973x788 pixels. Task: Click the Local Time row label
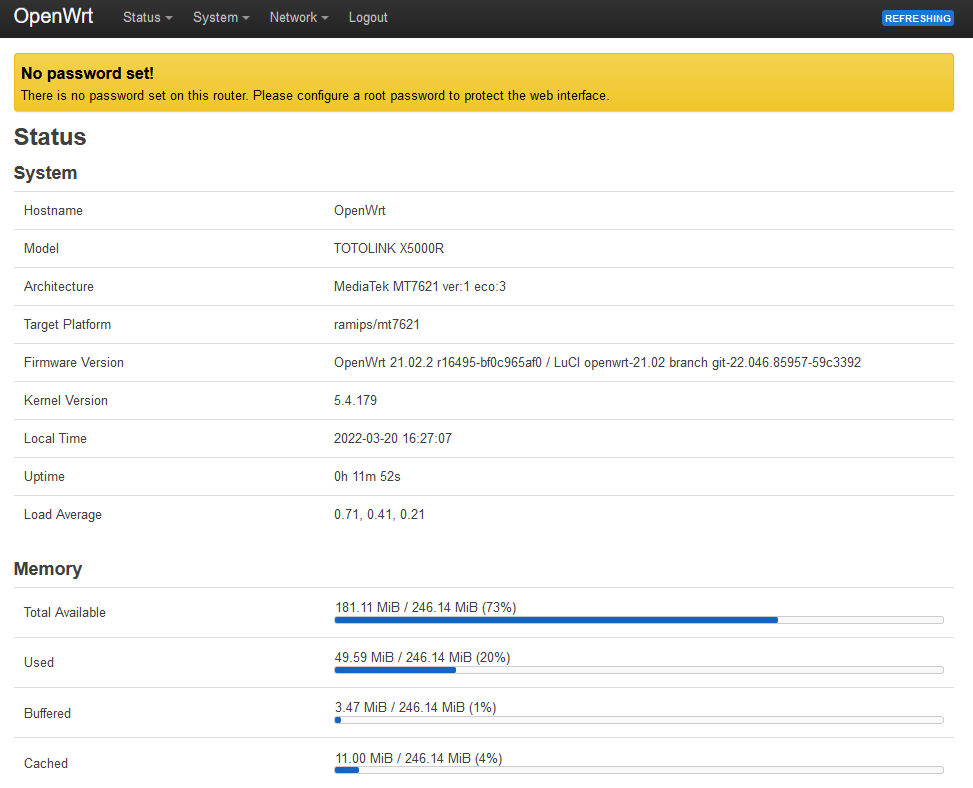[x=55, y=438]
